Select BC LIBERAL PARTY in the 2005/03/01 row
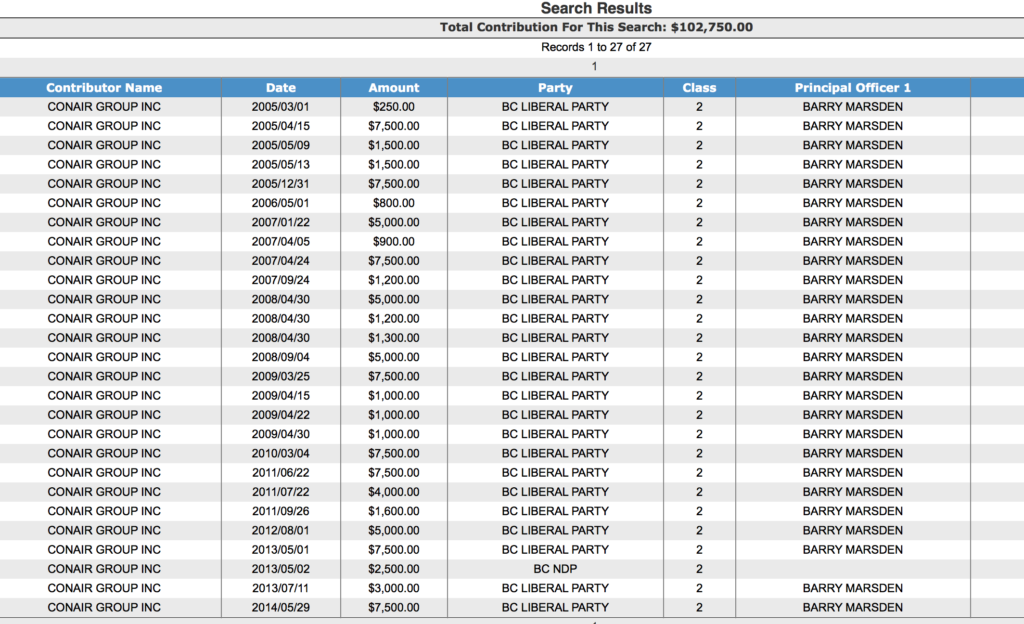This screenshot has width=1024, height=624. click(x=555, y=107)
